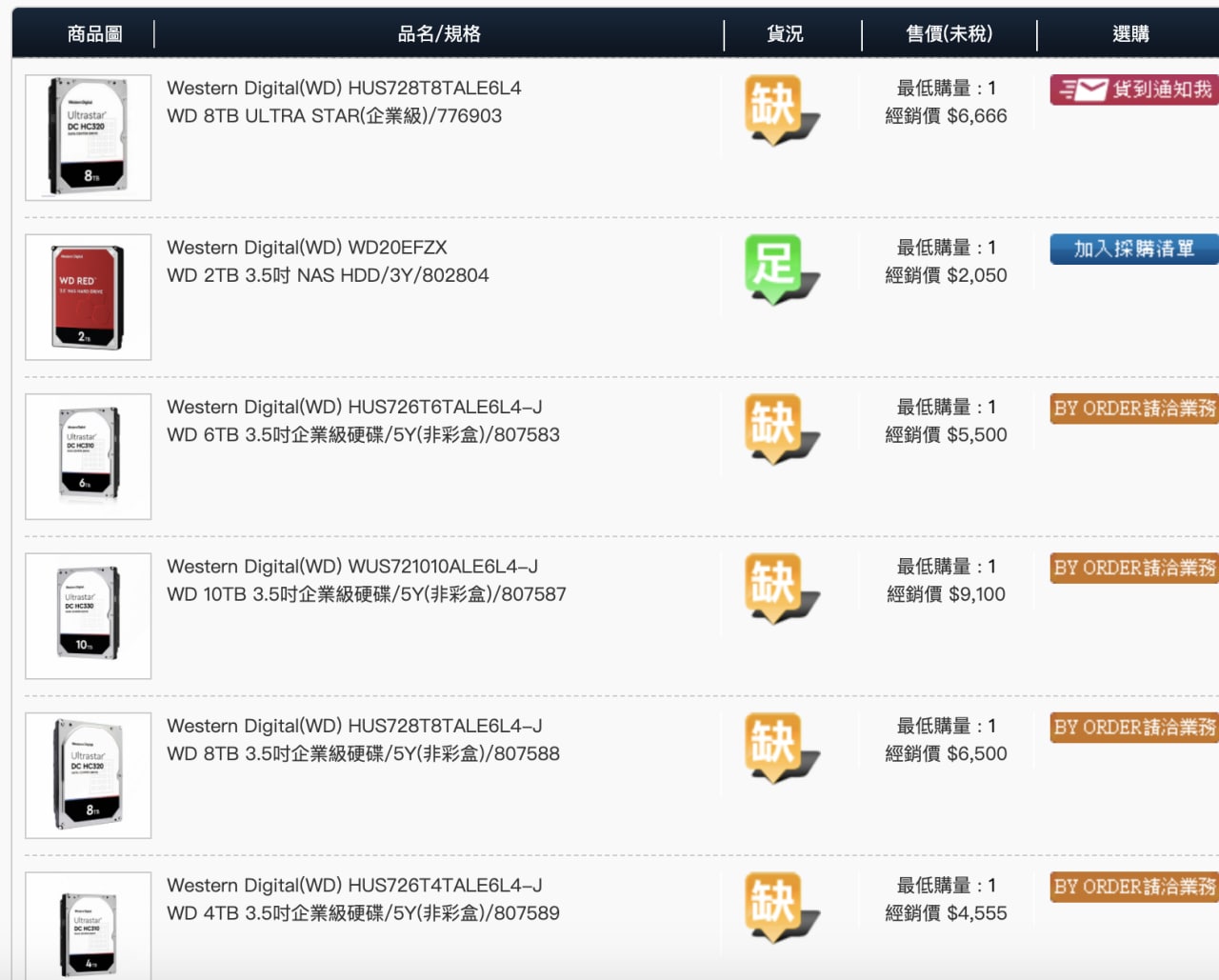1219x980 pixels.
Task: Click the stock status icon for WUS721010ALE6L4-J
Action: coord(782,589)
